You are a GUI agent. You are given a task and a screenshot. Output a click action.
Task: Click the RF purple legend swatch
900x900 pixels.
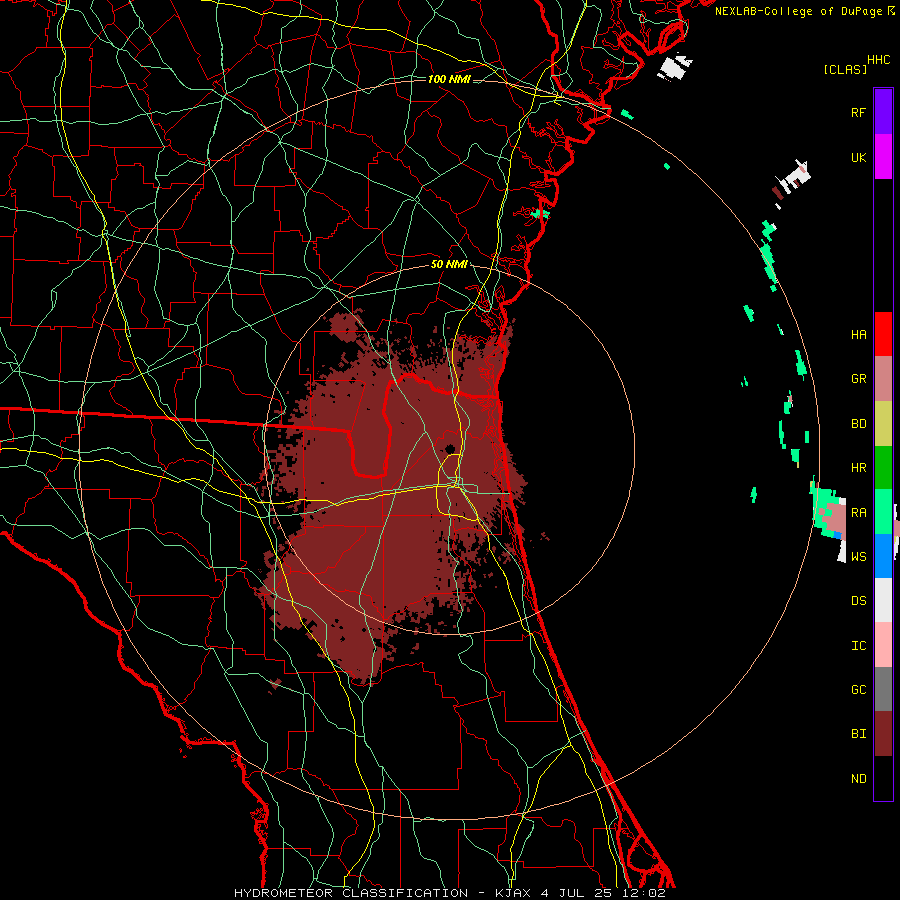[883, 112]
